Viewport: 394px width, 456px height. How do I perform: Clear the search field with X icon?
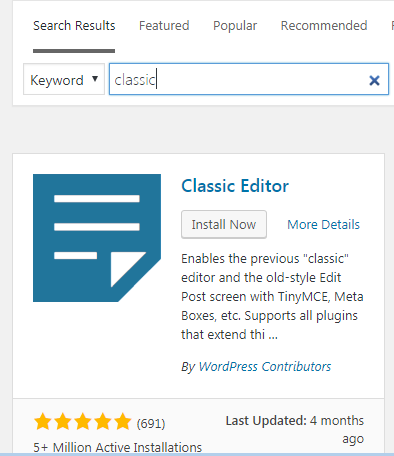coord(374,80)
